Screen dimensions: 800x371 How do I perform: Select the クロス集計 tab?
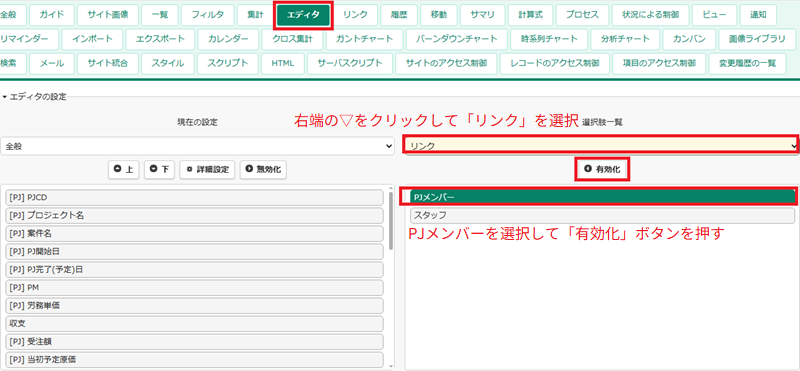292,39
